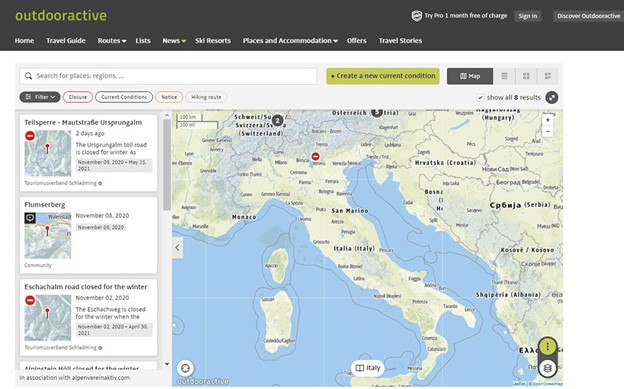Click closure icon on Eschachalm card

[x=30, y=300]
